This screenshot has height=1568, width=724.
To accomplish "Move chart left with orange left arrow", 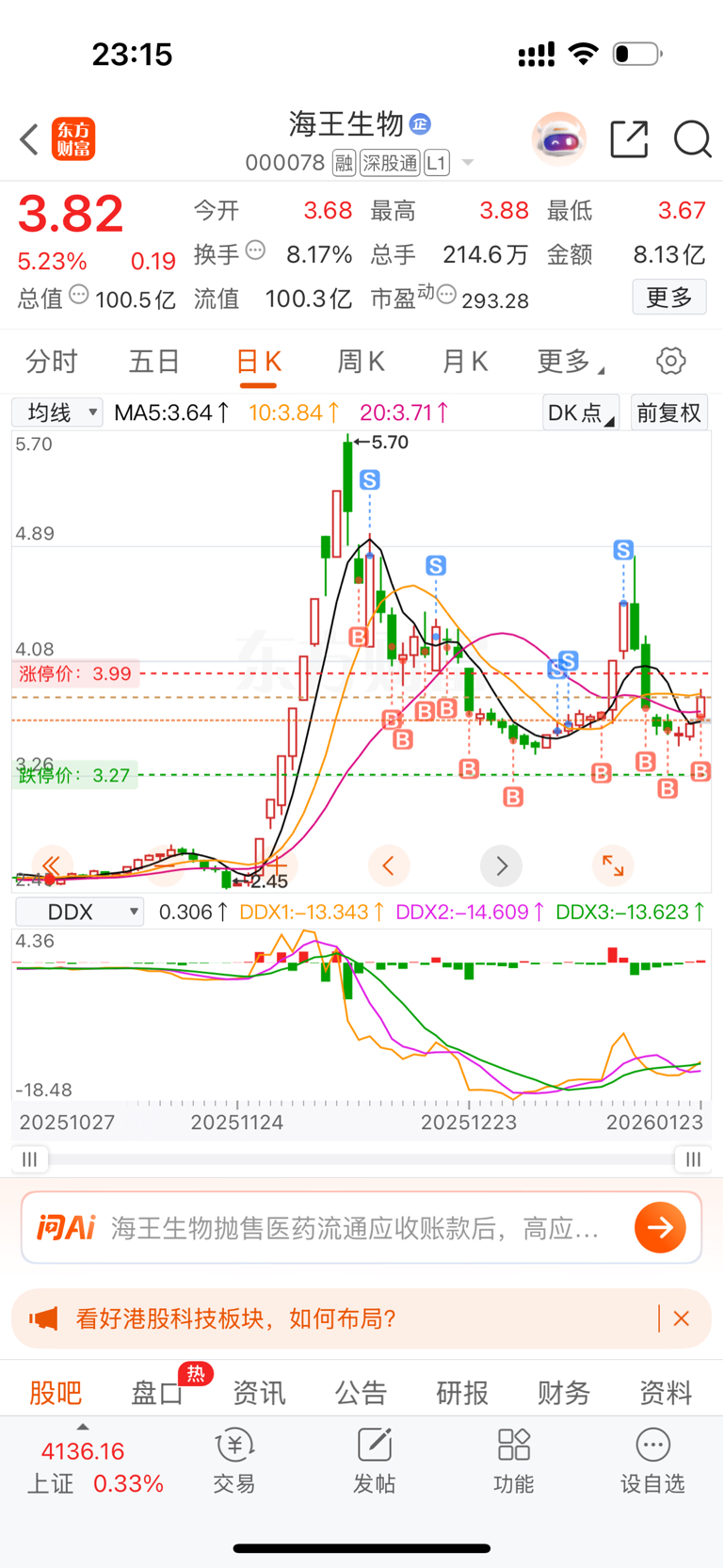I will [x=388, y=865].
